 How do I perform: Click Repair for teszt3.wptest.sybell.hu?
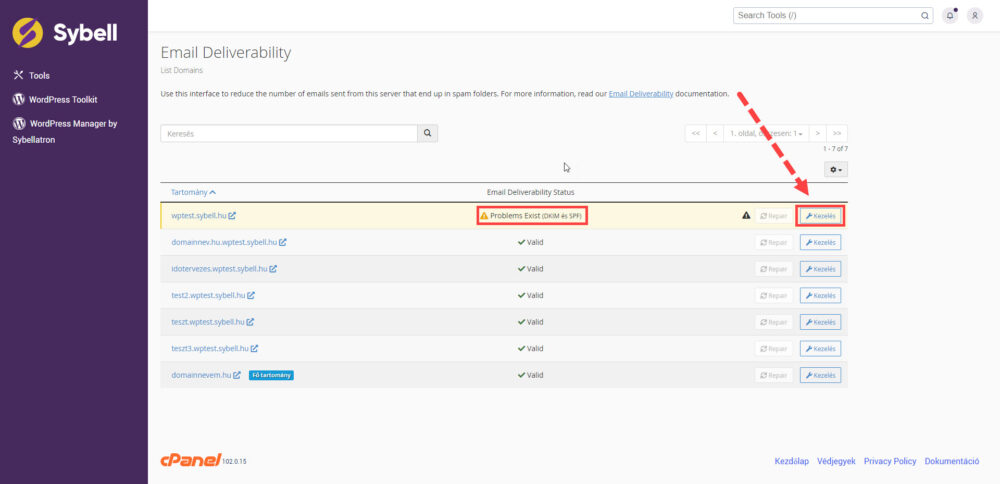pos(774,349)
